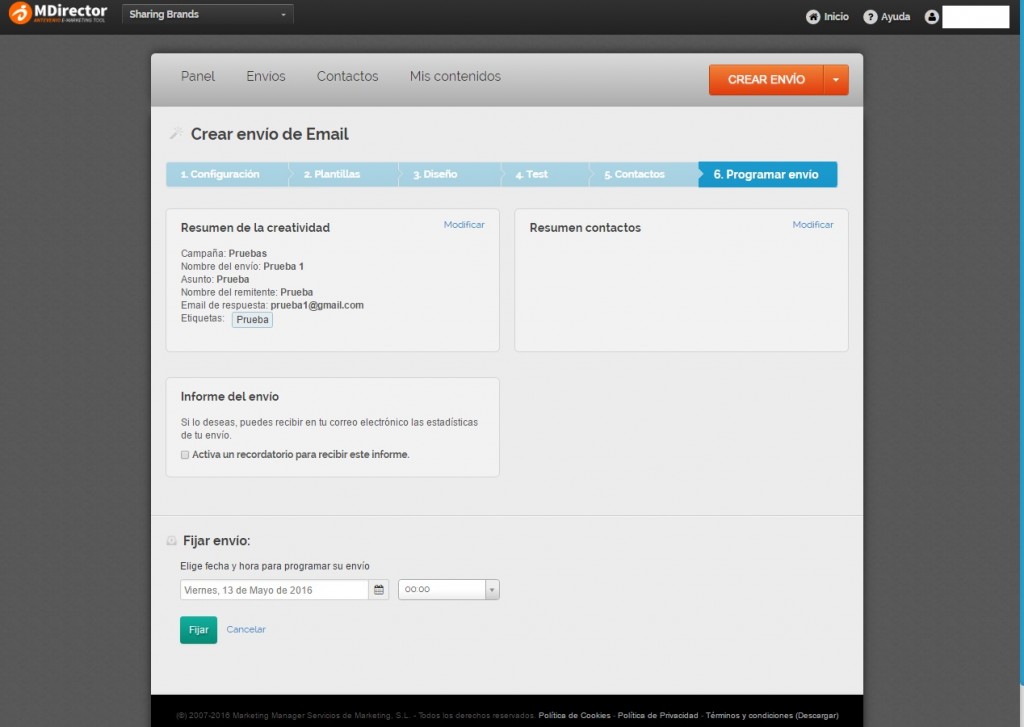Image resolution: width=1024 pixels, height=727 pixels.
Task: Click Modificar in Resumen contactos
Action: click(x=813, y=225)
